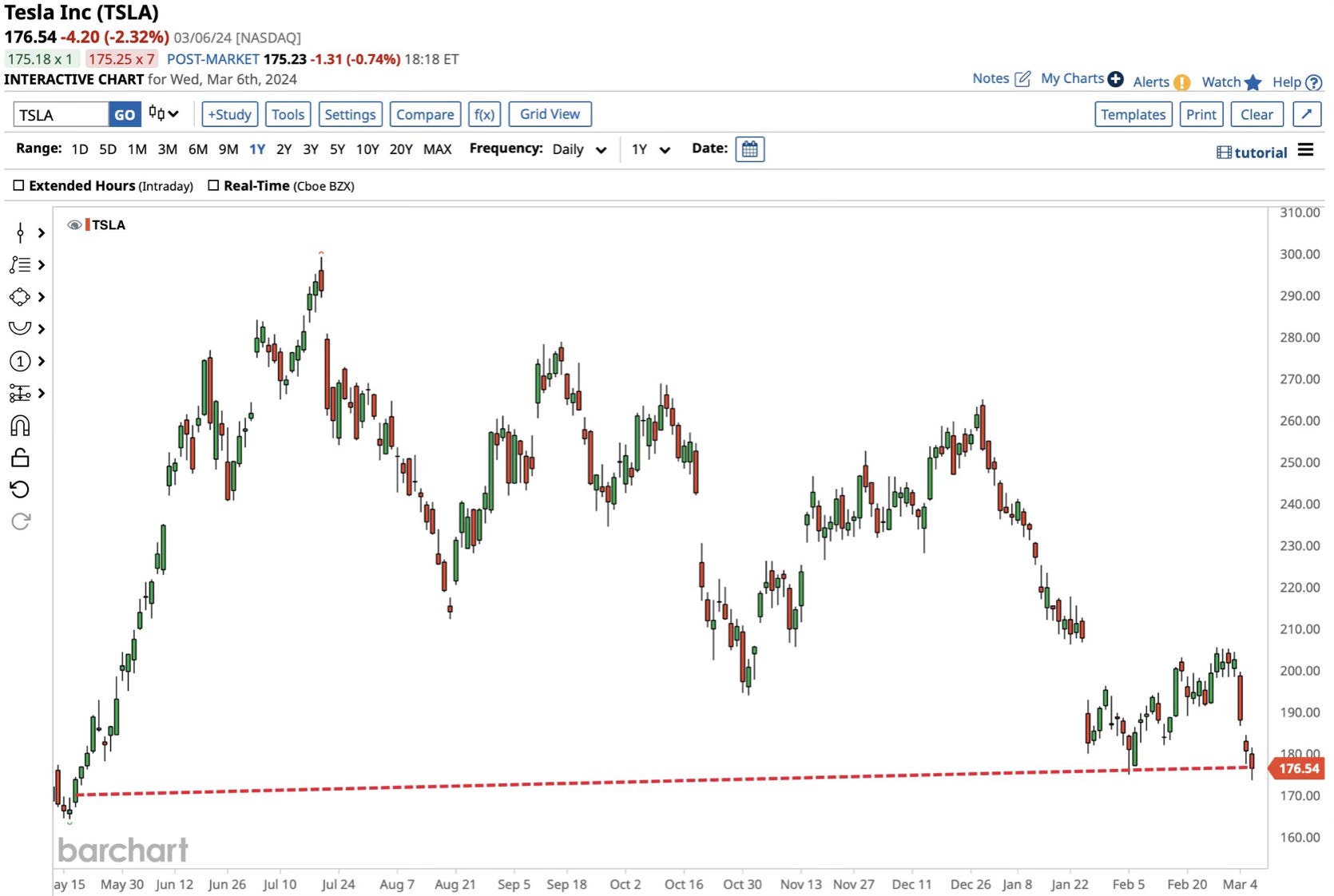This screenshot has width=1334, height=896.
Task: Redo the chart action
Action: pos(20,521)
